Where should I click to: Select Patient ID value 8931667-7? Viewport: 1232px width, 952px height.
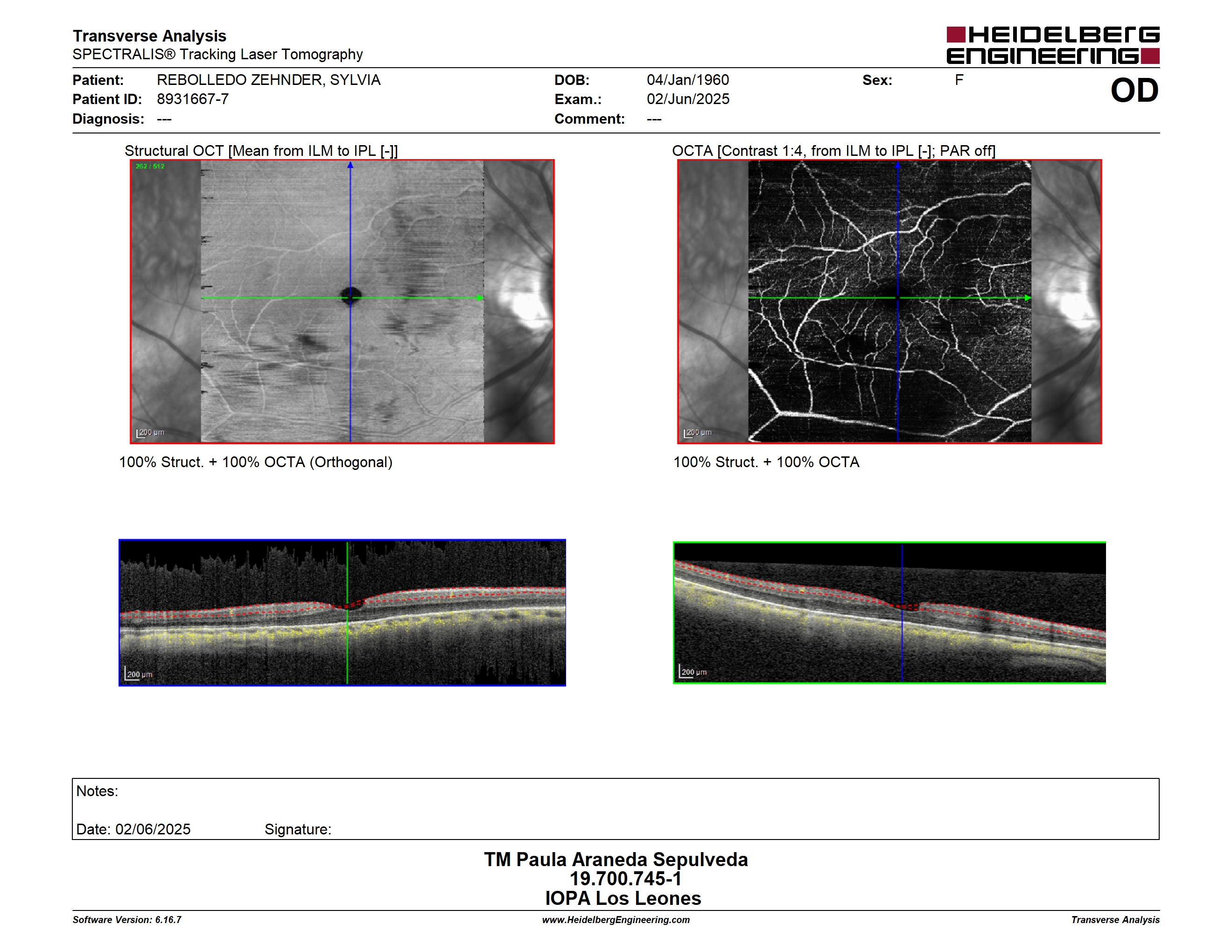pyautogui.click(x=192, y=99)
